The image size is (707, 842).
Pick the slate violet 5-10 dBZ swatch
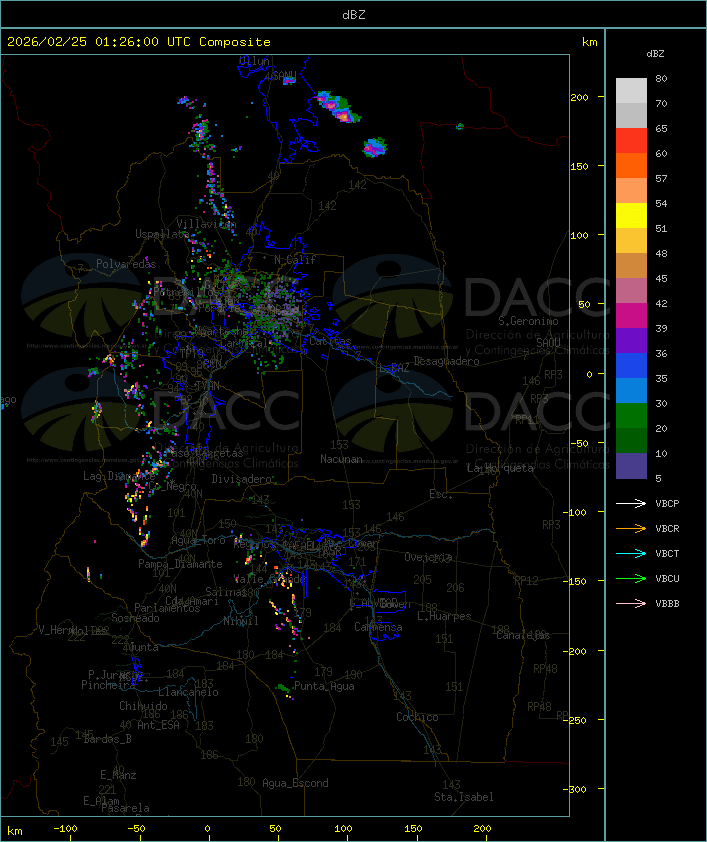coord(631,466)
